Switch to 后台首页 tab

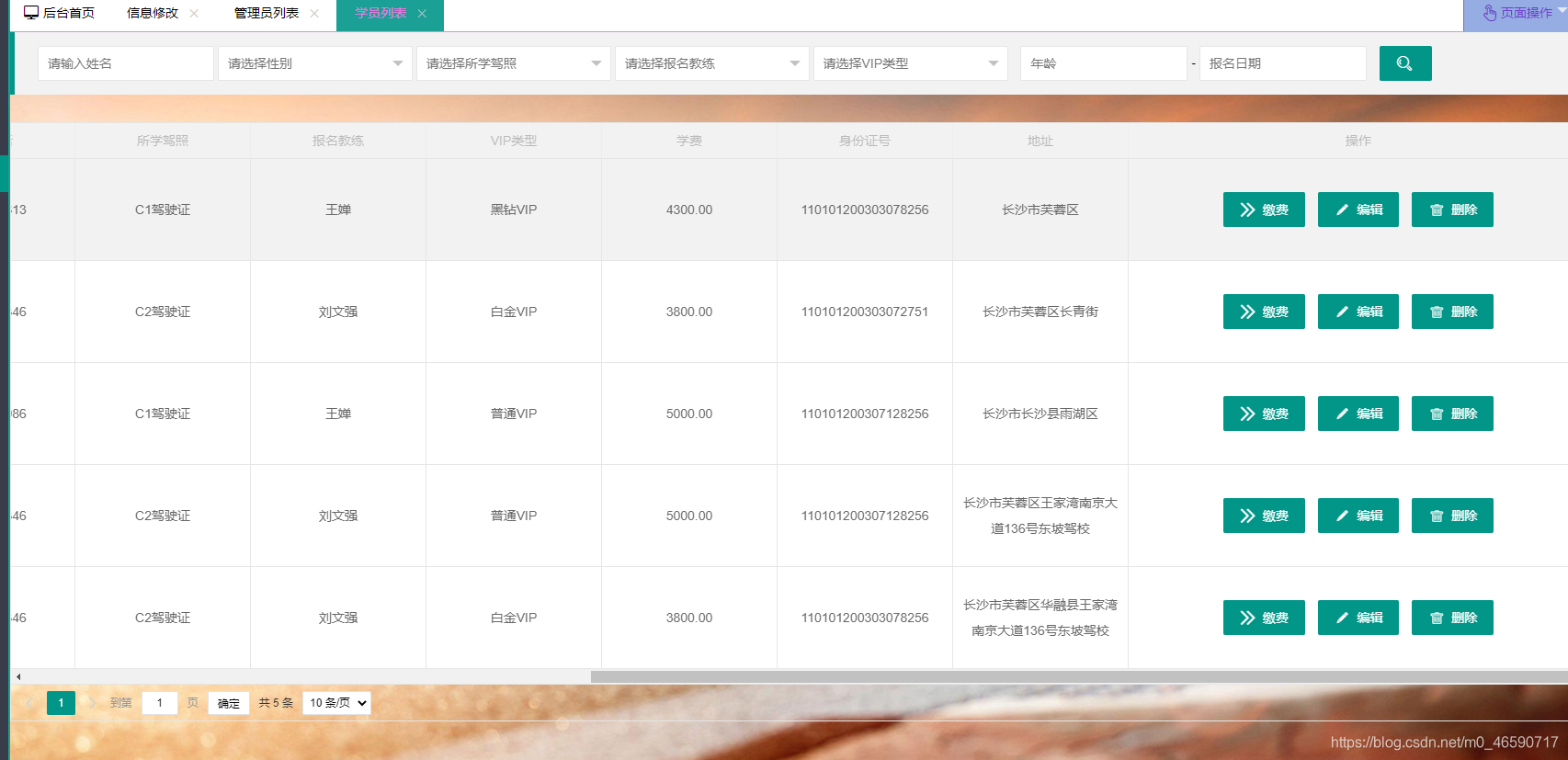click(59, 13)
